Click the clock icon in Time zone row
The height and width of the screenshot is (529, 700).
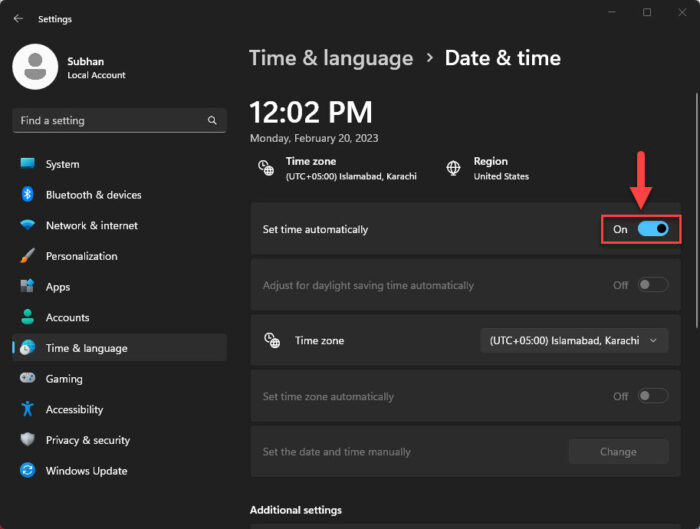272,341
